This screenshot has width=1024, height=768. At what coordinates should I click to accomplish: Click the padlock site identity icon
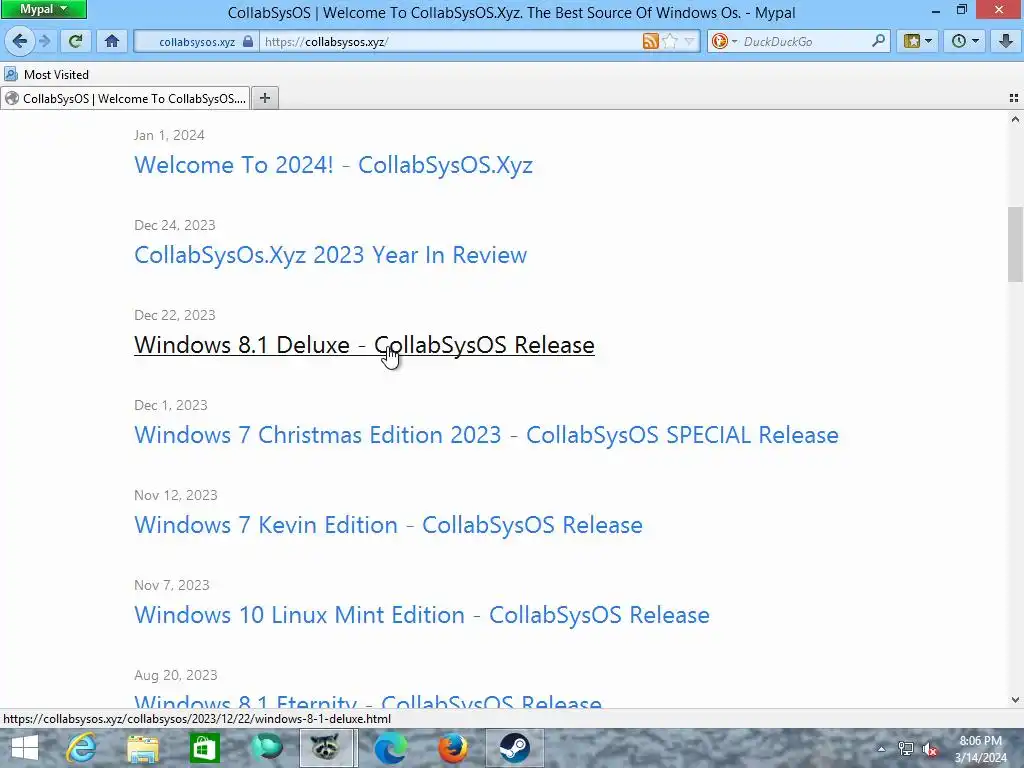tap(248, 41)
